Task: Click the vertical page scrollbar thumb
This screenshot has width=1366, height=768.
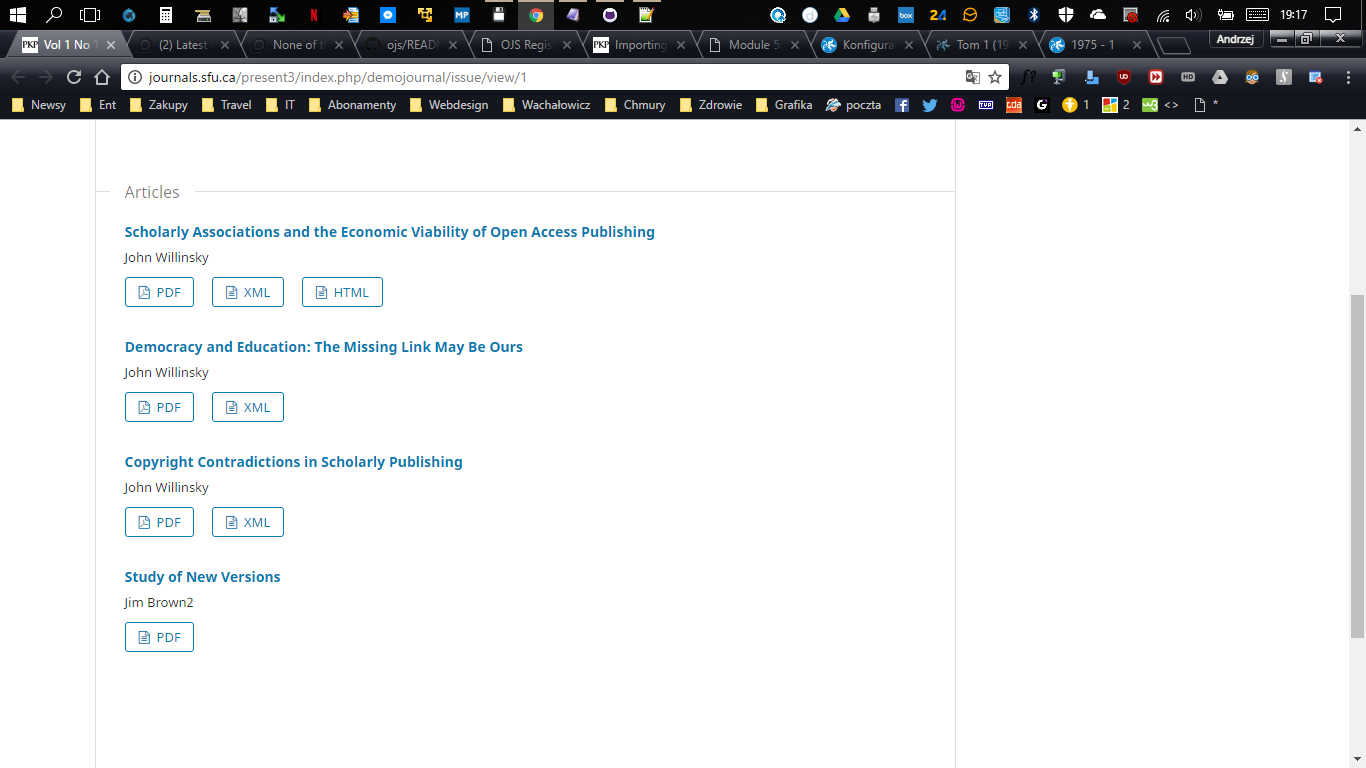Action: pyautogui.click(x=1357, y=465)
